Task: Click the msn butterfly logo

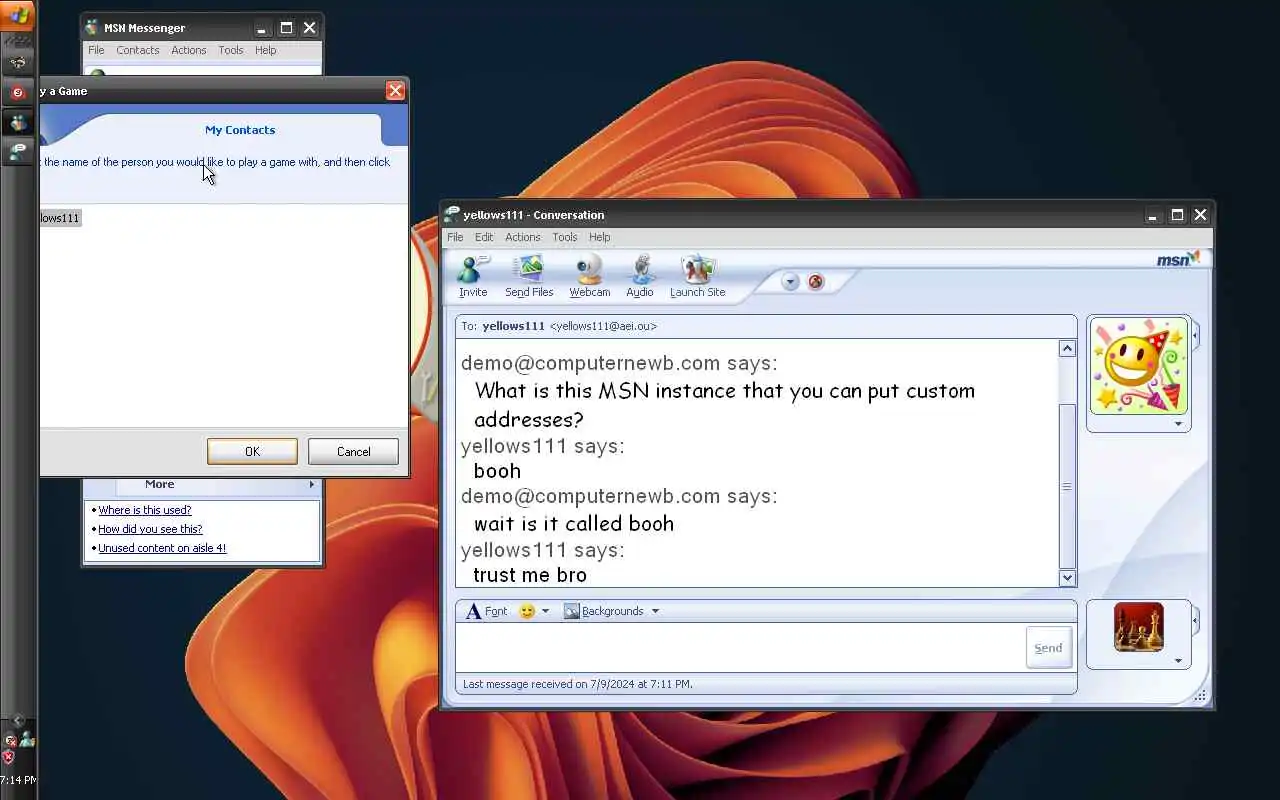Action: (1178, 259)
